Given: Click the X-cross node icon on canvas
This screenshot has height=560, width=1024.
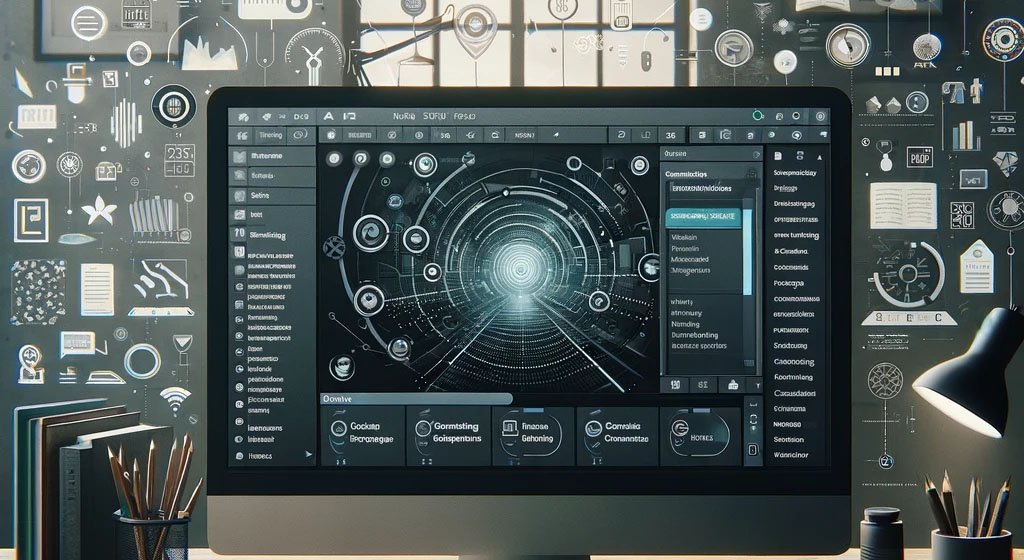Looking at the screenshot, I should pos(336,247).
